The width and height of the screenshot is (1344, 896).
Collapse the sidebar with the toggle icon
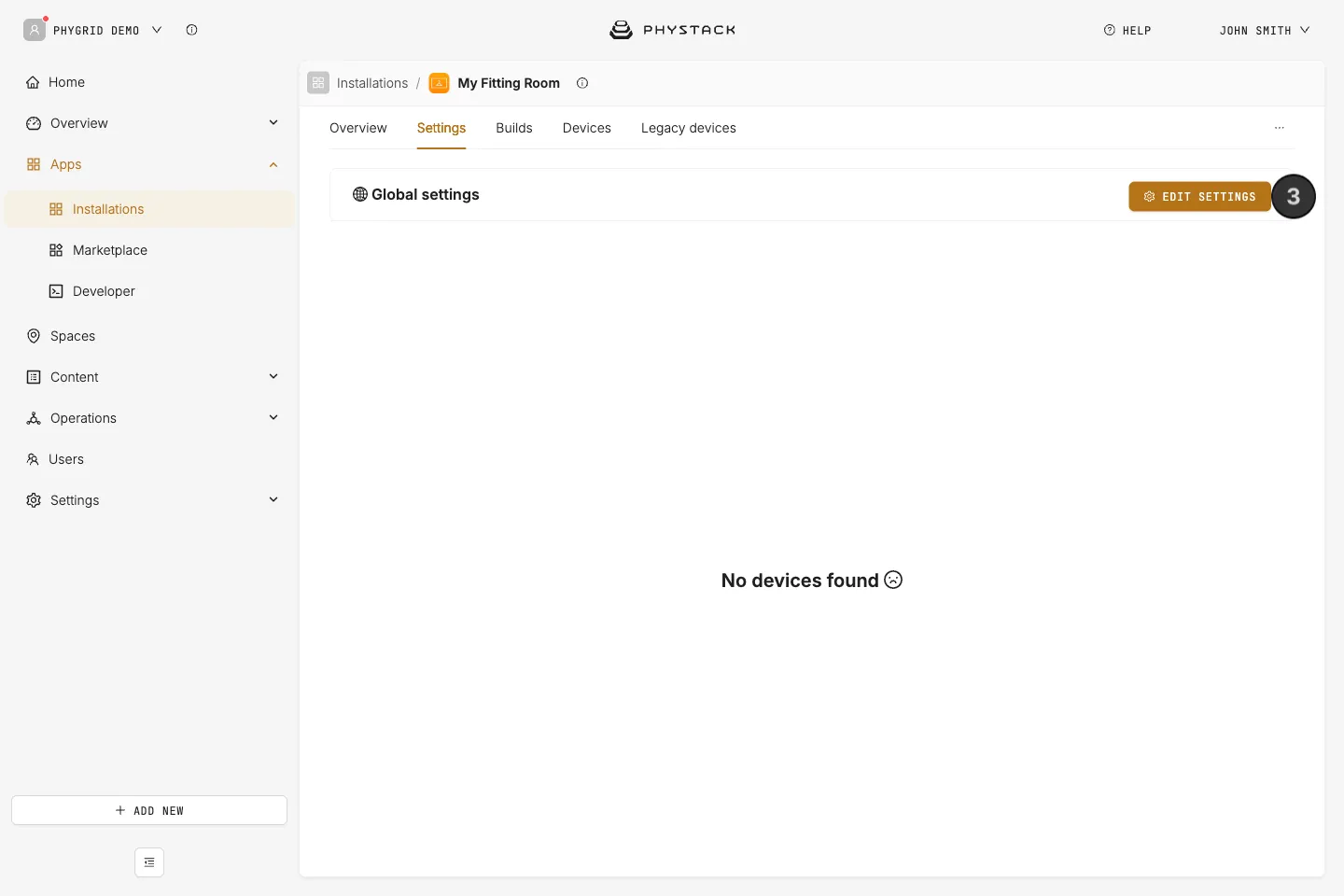click(149, 862)
